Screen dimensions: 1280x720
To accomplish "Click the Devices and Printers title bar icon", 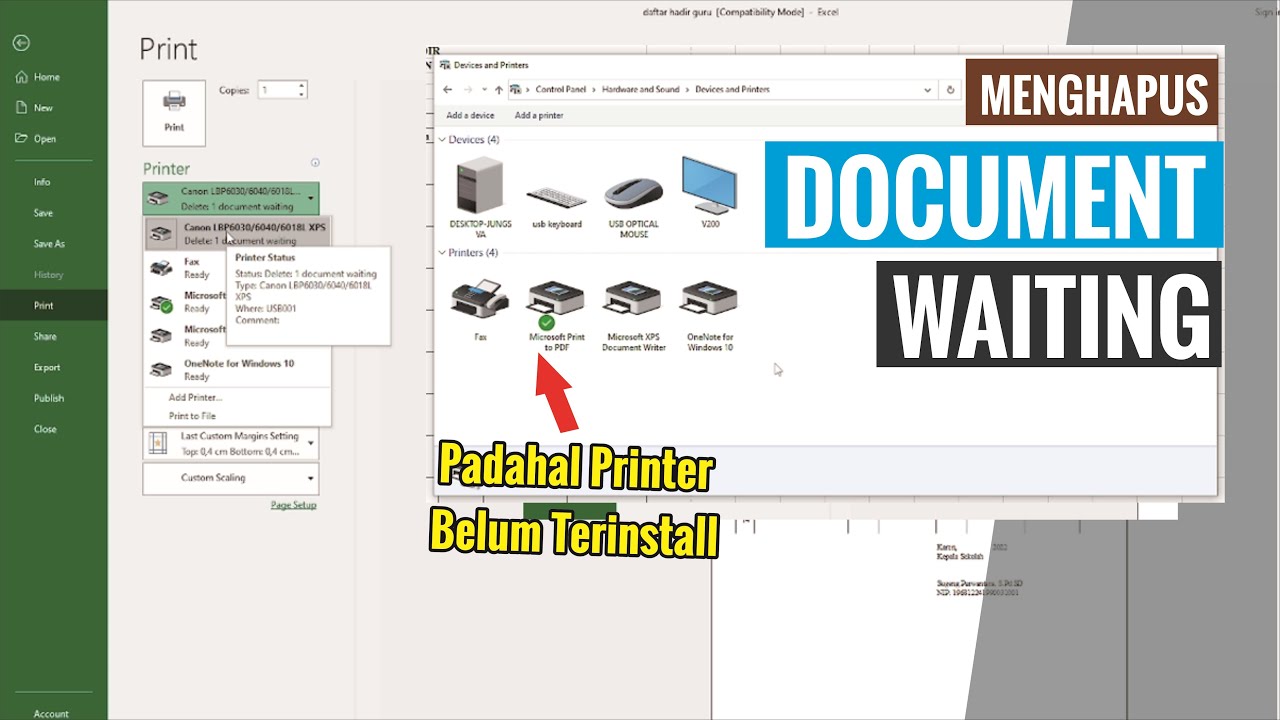I will pos(445,65).
